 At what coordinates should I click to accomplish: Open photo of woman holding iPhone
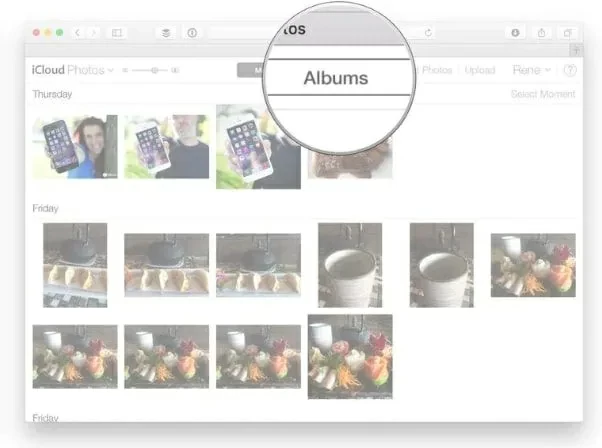75,147
